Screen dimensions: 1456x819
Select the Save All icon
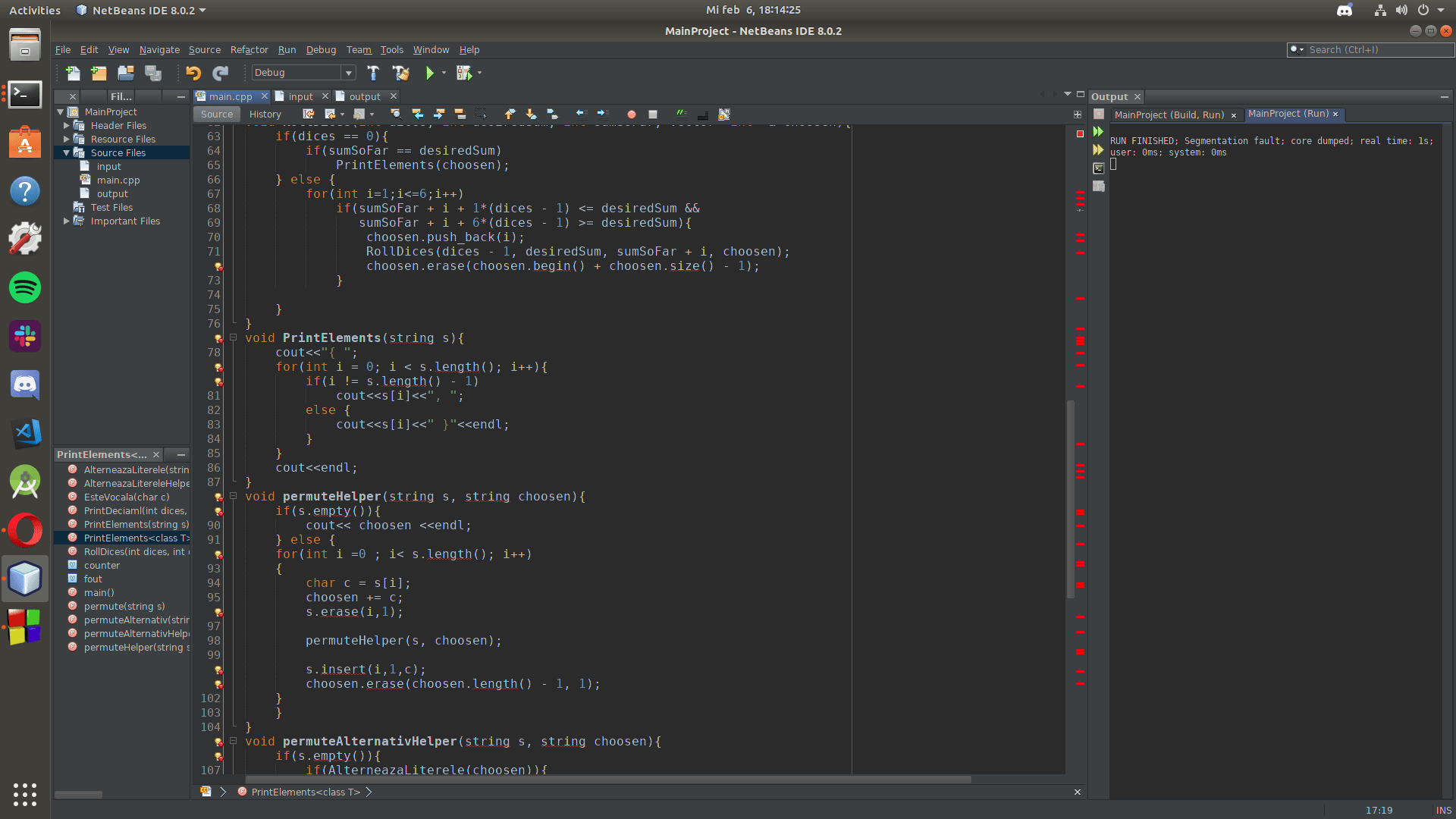pyautogui.click(x=153, y=73)
